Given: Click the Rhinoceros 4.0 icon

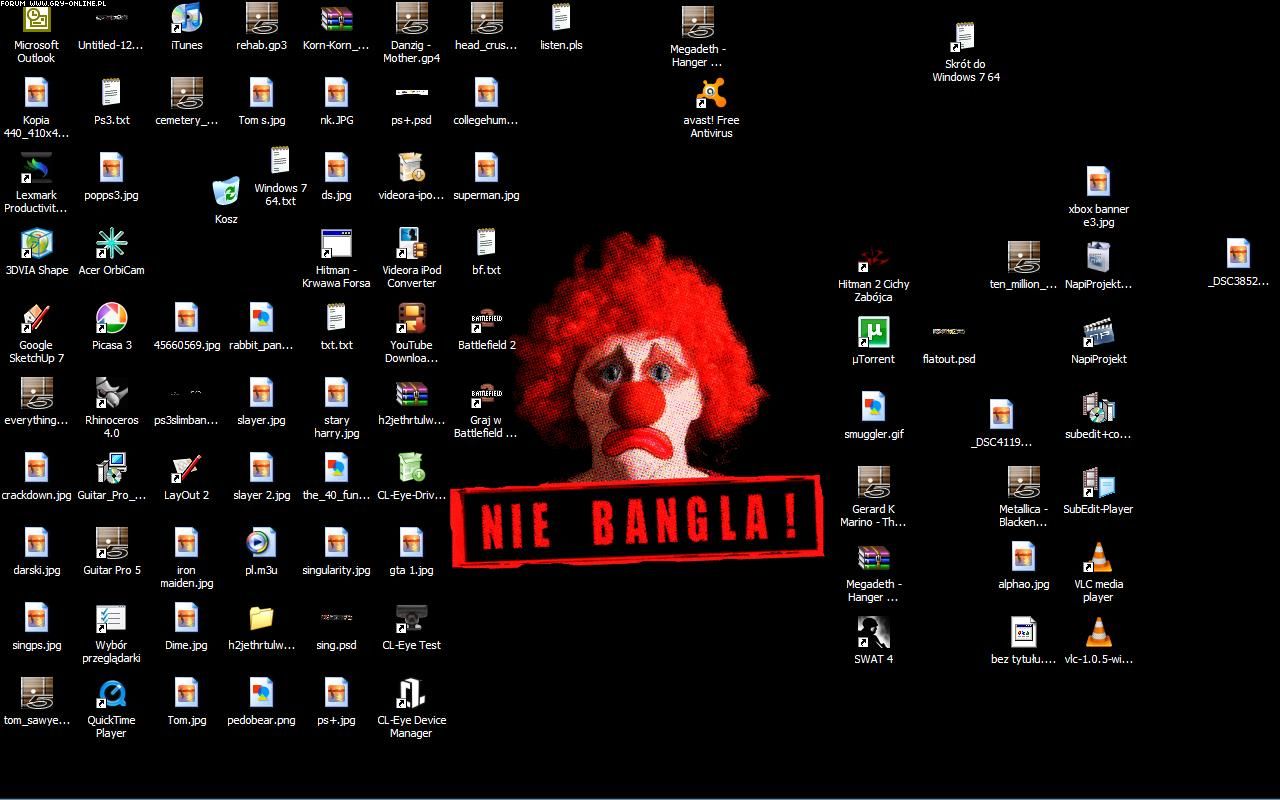Looking at the screenshot, I should click(111, 394).
